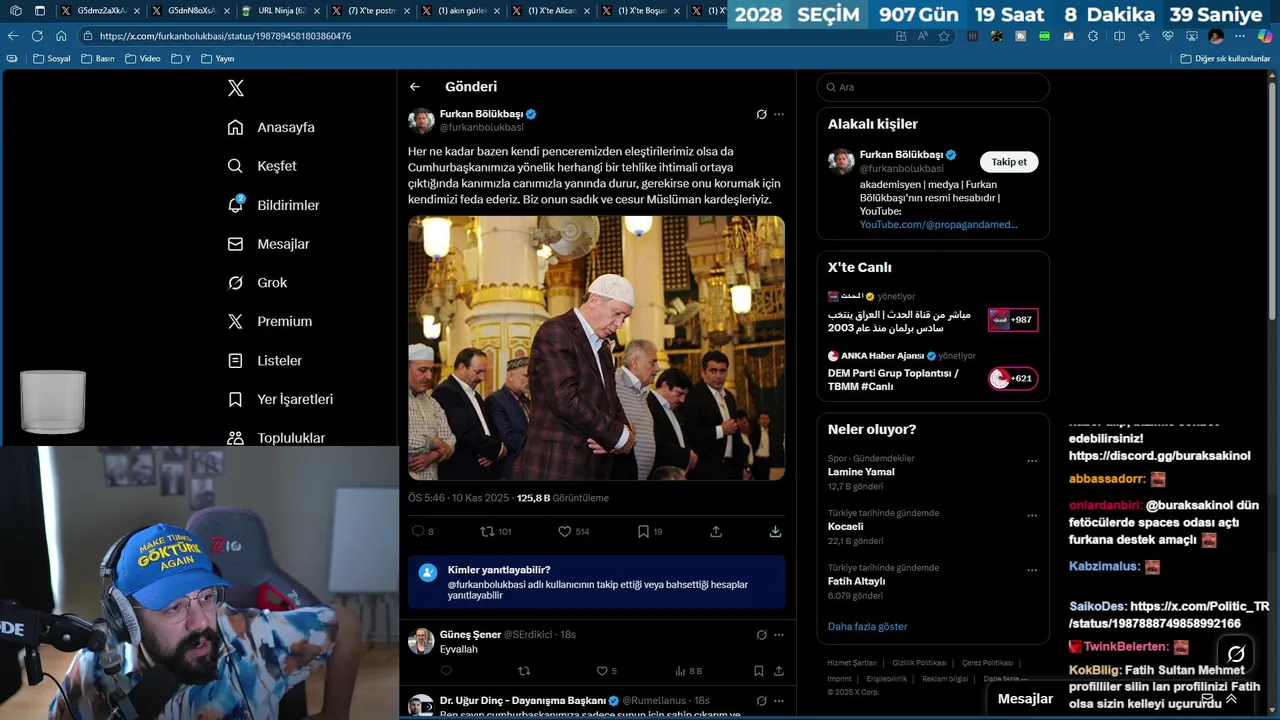Open the YouTube.com/@propagandamed link
The width and height of the screenshot is (1280, 720).
click(938, 225)
